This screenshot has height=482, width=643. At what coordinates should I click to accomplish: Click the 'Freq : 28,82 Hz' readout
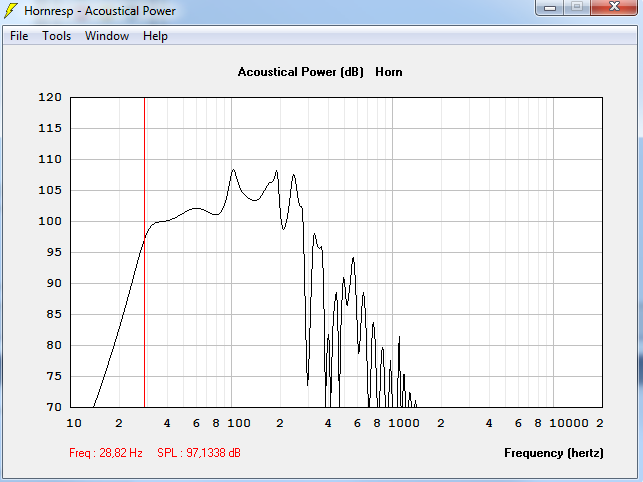point(106,453)
